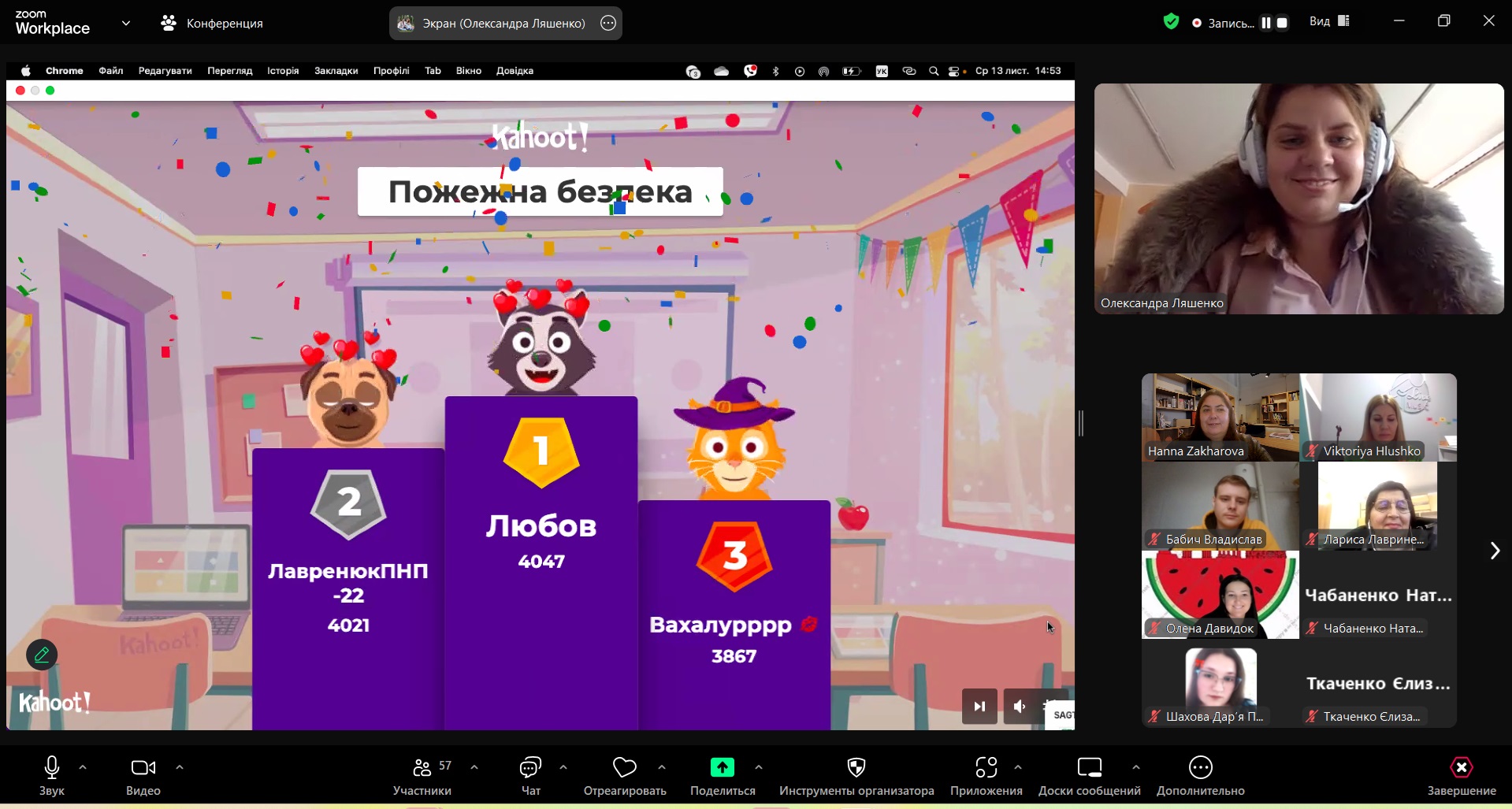Screen dimensions: 1512x809
Task: Open the More options ellipsis icon
Action: tap(1200, 767)
